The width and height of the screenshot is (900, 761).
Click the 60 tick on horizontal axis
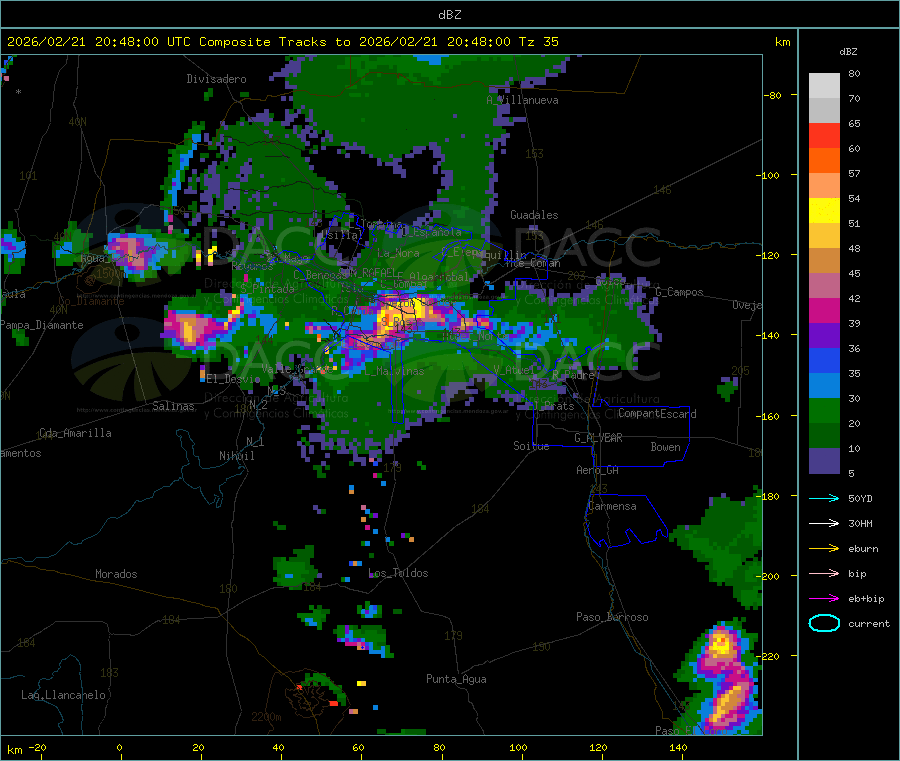(x=358, y=747)
